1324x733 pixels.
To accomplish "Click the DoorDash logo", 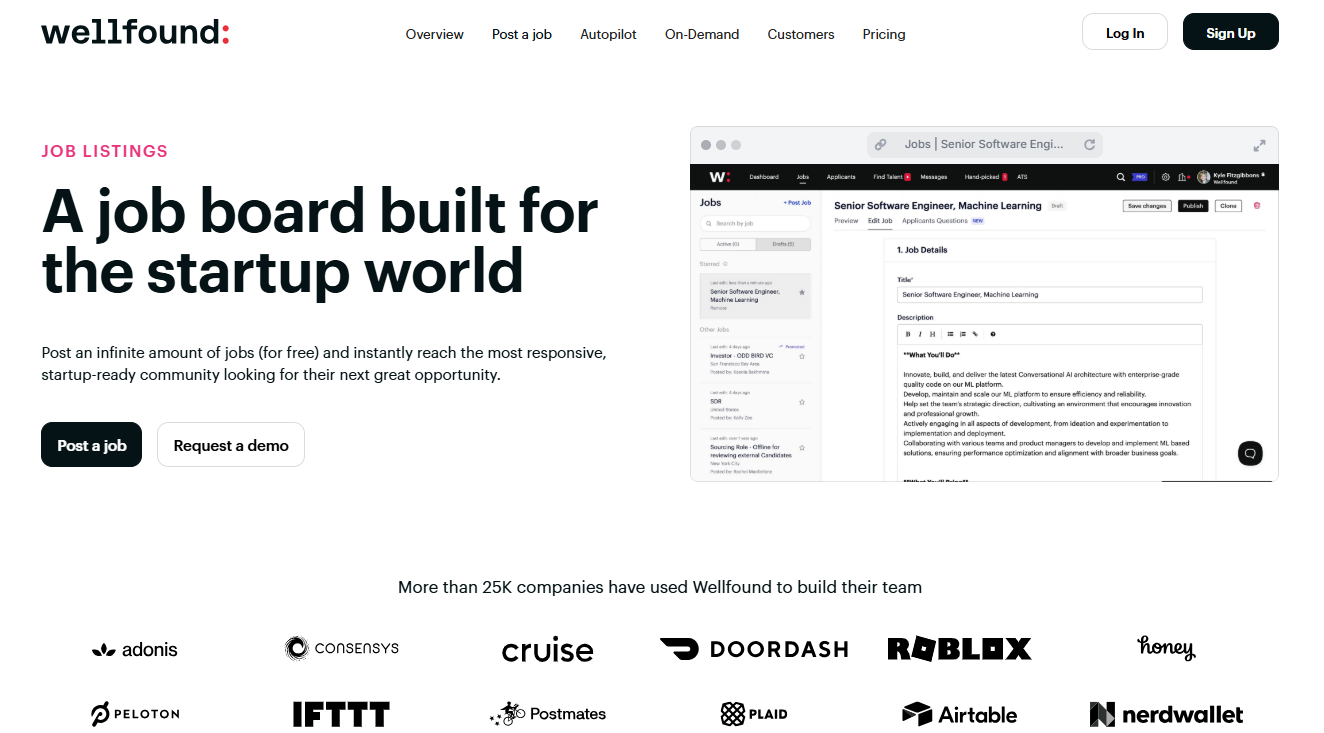I will (754, 649).
